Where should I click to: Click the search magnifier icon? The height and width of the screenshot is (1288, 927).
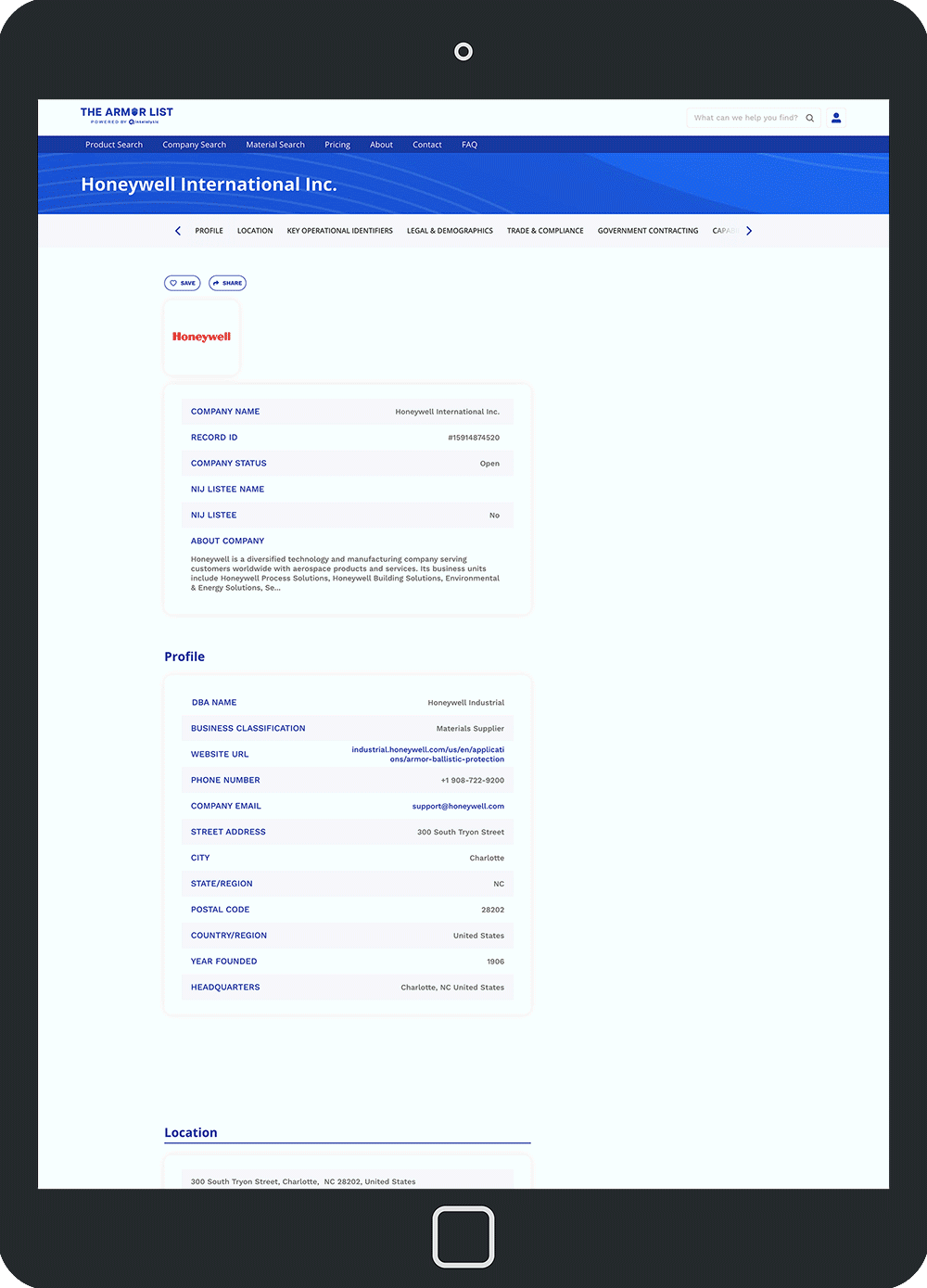(809, 118)
